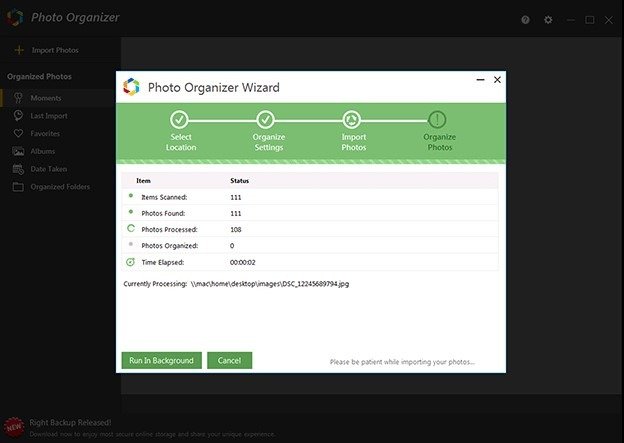Select the Organize Settings step label
This screenshot has width=624, height=443.
coord(269,142)
